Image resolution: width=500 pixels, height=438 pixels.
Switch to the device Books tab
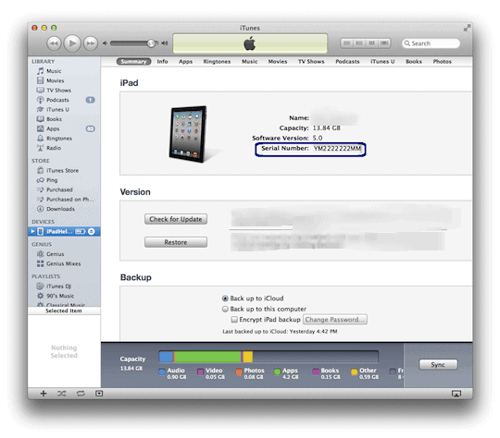[x=414, y=62]
